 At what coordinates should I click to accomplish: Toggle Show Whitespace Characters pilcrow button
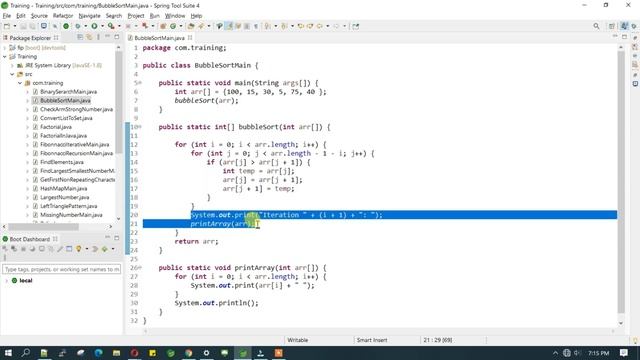[x=256, y=26]
